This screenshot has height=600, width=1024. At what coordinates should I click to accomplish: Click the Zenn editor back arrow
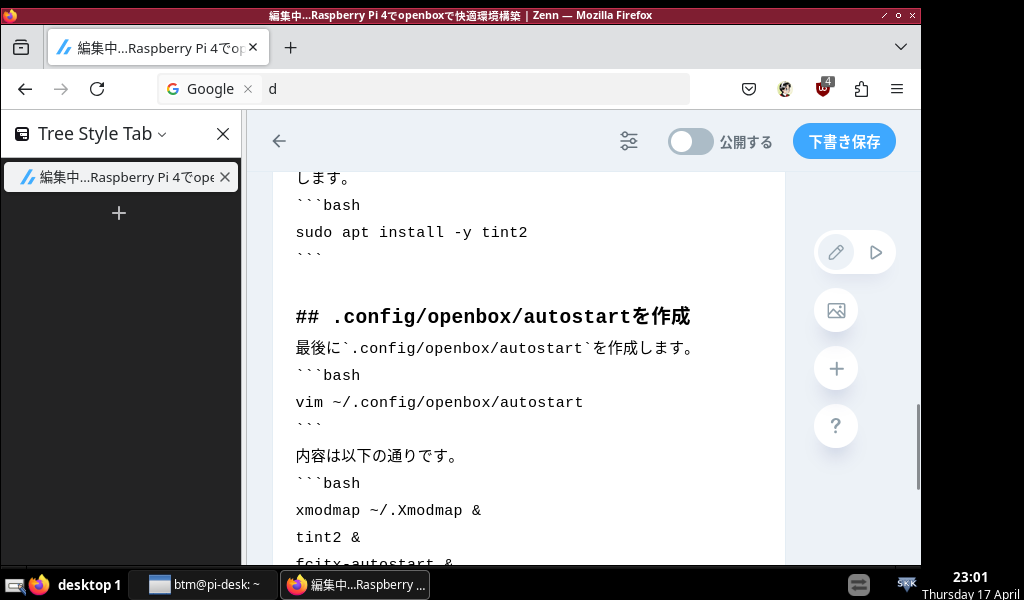tap(279, 141)
